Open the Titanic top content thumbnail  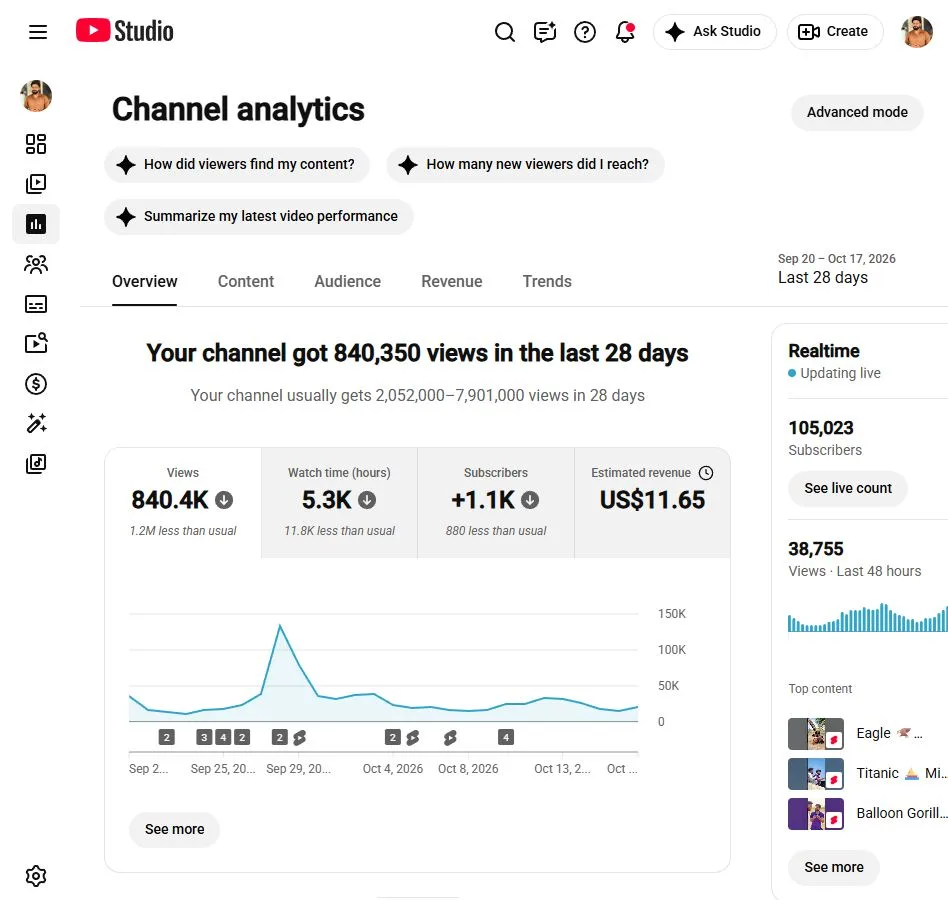pyautogui.click(x=816, y=774)
